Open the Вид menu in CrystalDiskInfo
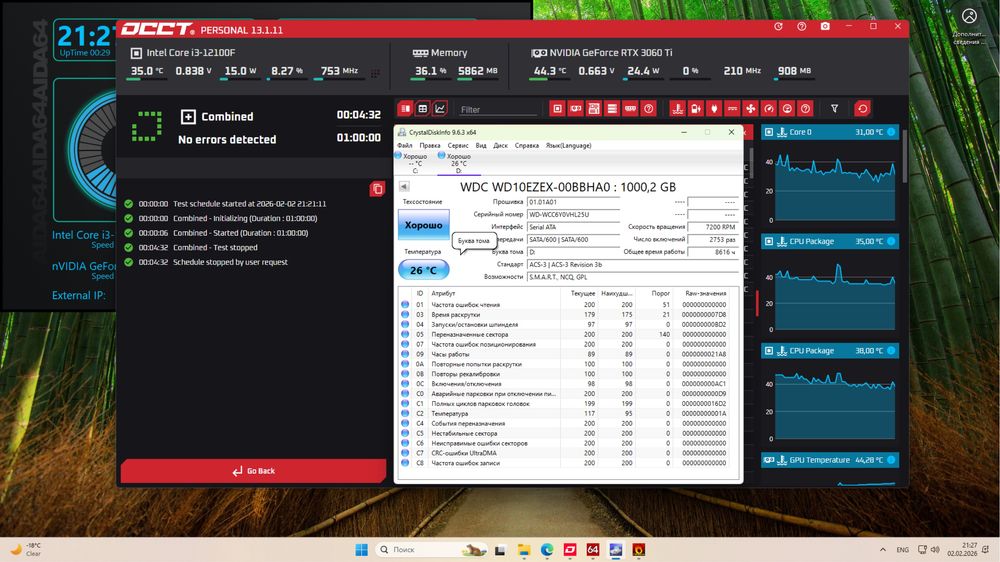 pyautogui.click(x=481, y=145)
